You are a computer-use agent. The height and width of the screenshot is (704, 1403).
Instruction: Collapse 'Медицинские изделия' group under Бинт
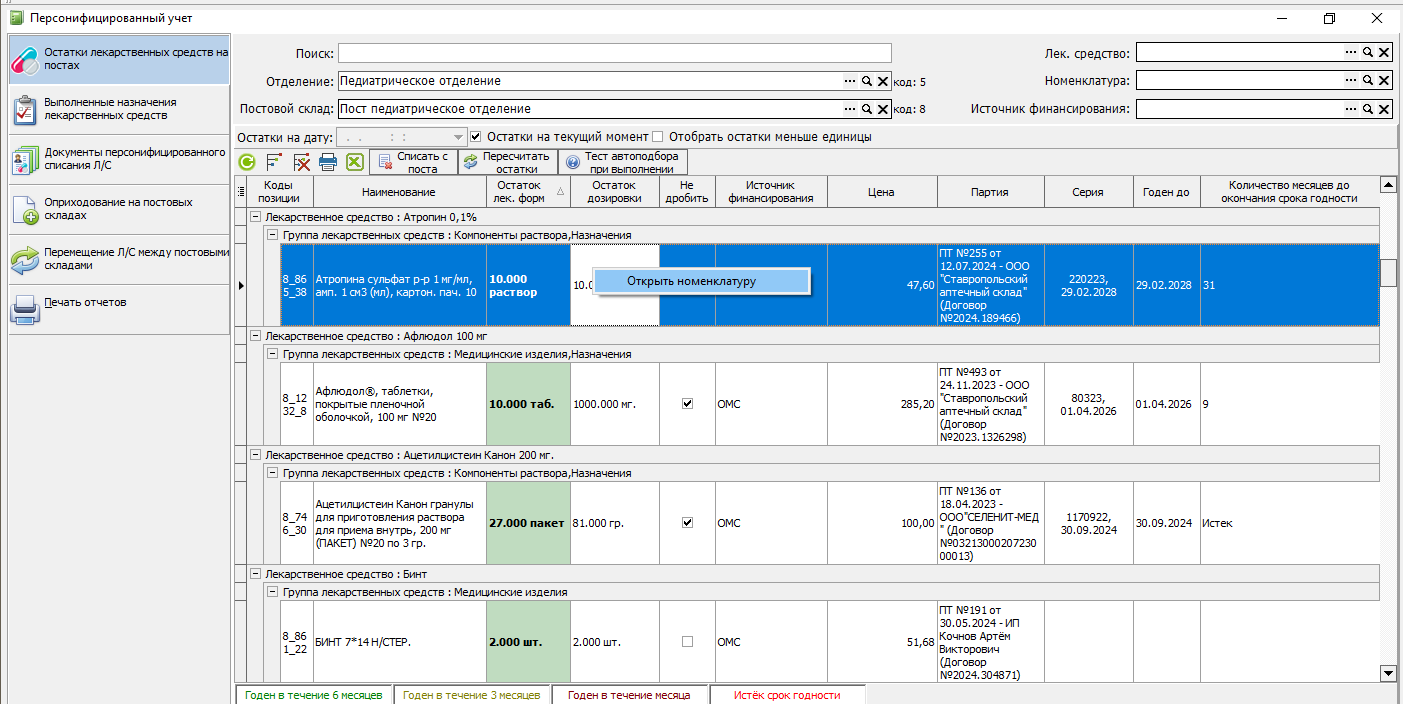coord(273,592)
